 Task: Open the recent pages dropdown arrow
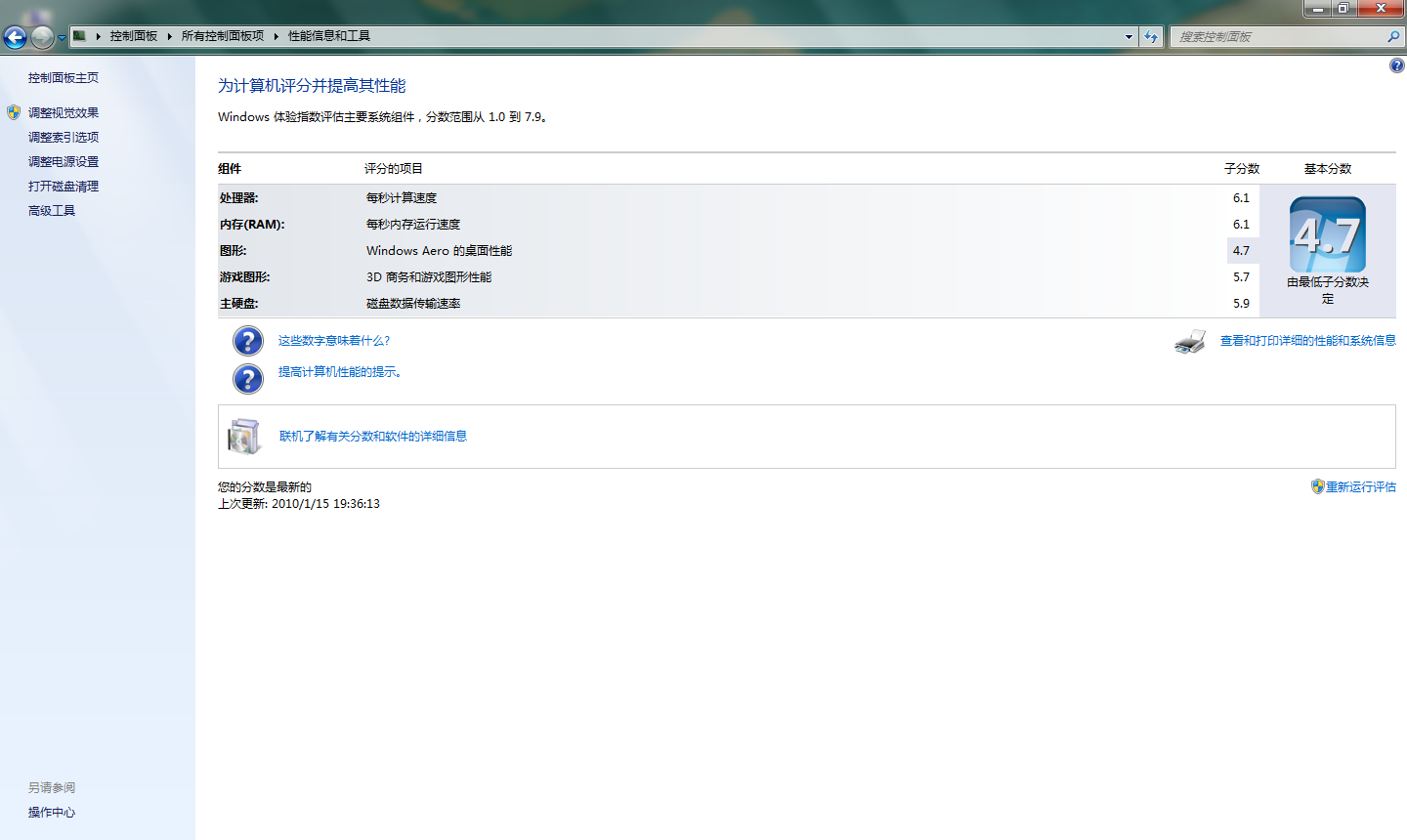point(62,38)
